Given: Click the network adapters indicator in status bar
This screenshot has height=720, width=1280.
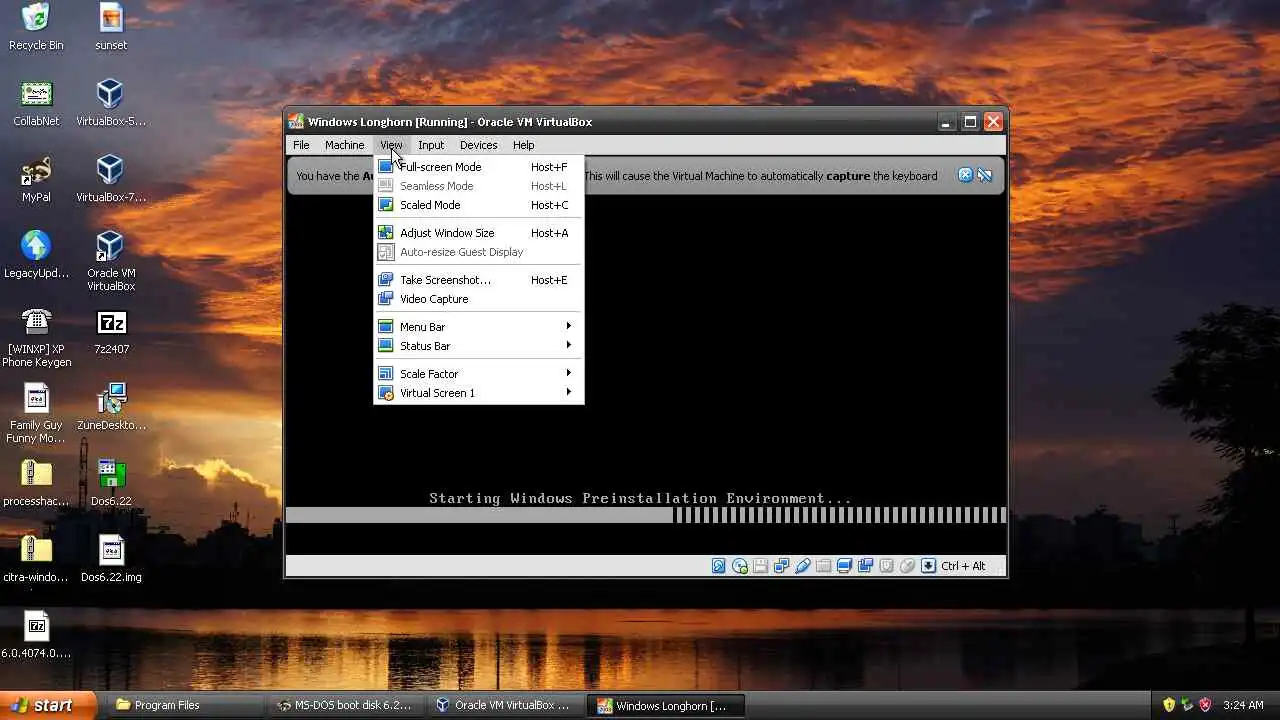Looking at the screenshot, I should pyautogui.click(x=781, y=566).
